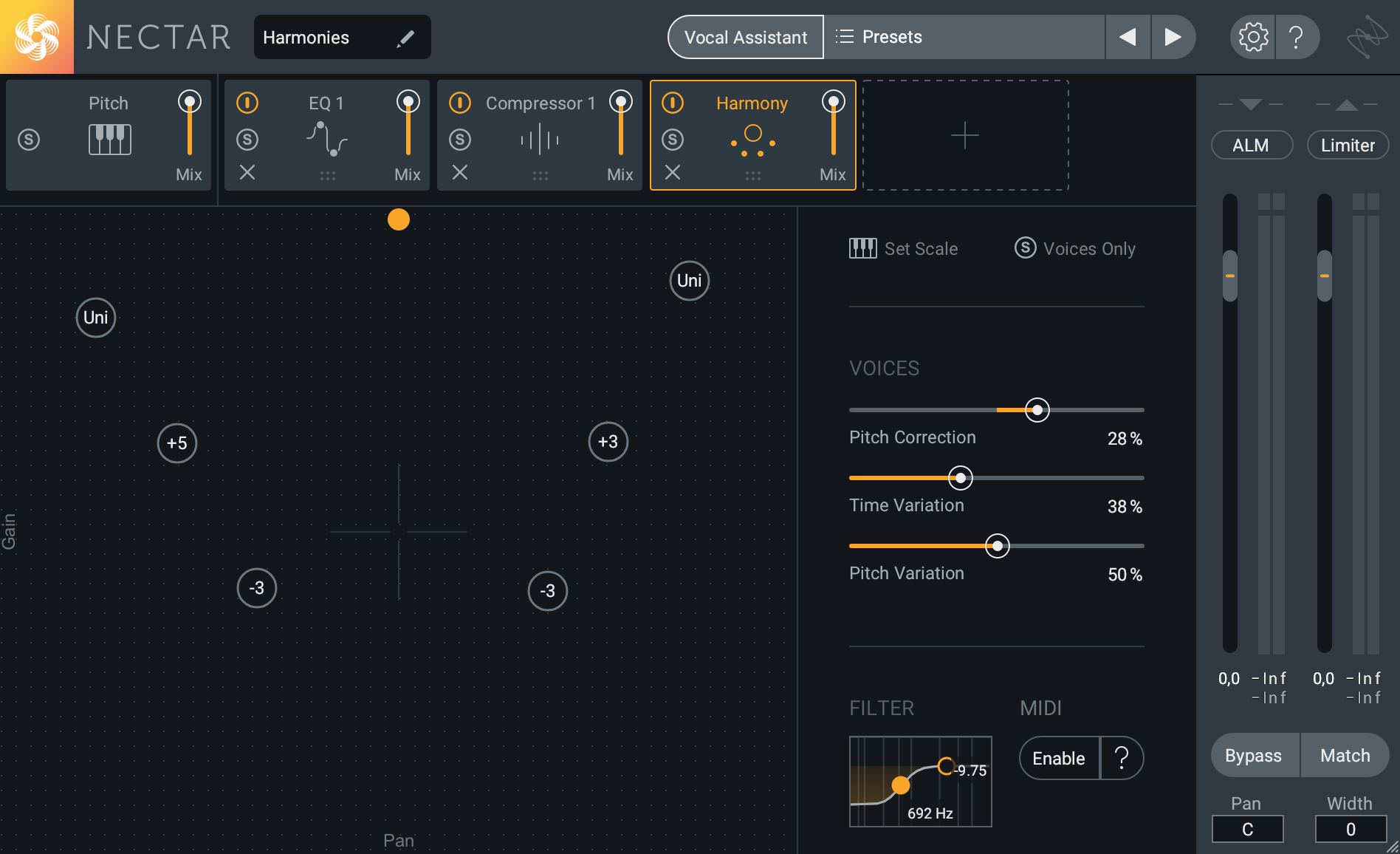The width and height of the screenshot is (1400, 854).
Task: Adjust the Pitch Correction slider
Action: coord(1037,409)
